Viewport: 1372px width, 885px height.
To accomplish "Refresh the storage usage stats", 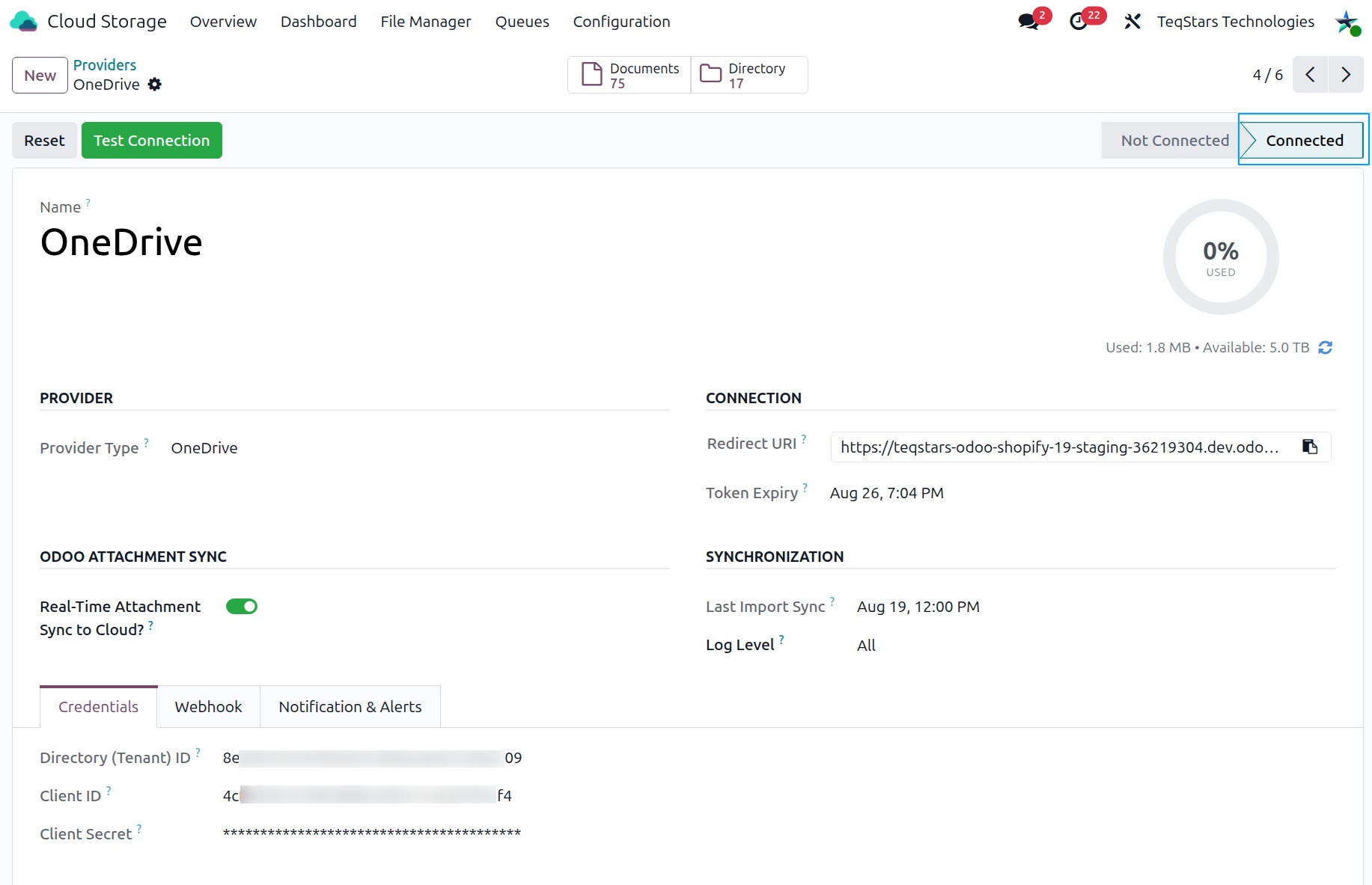I will tap(1325, 348).
